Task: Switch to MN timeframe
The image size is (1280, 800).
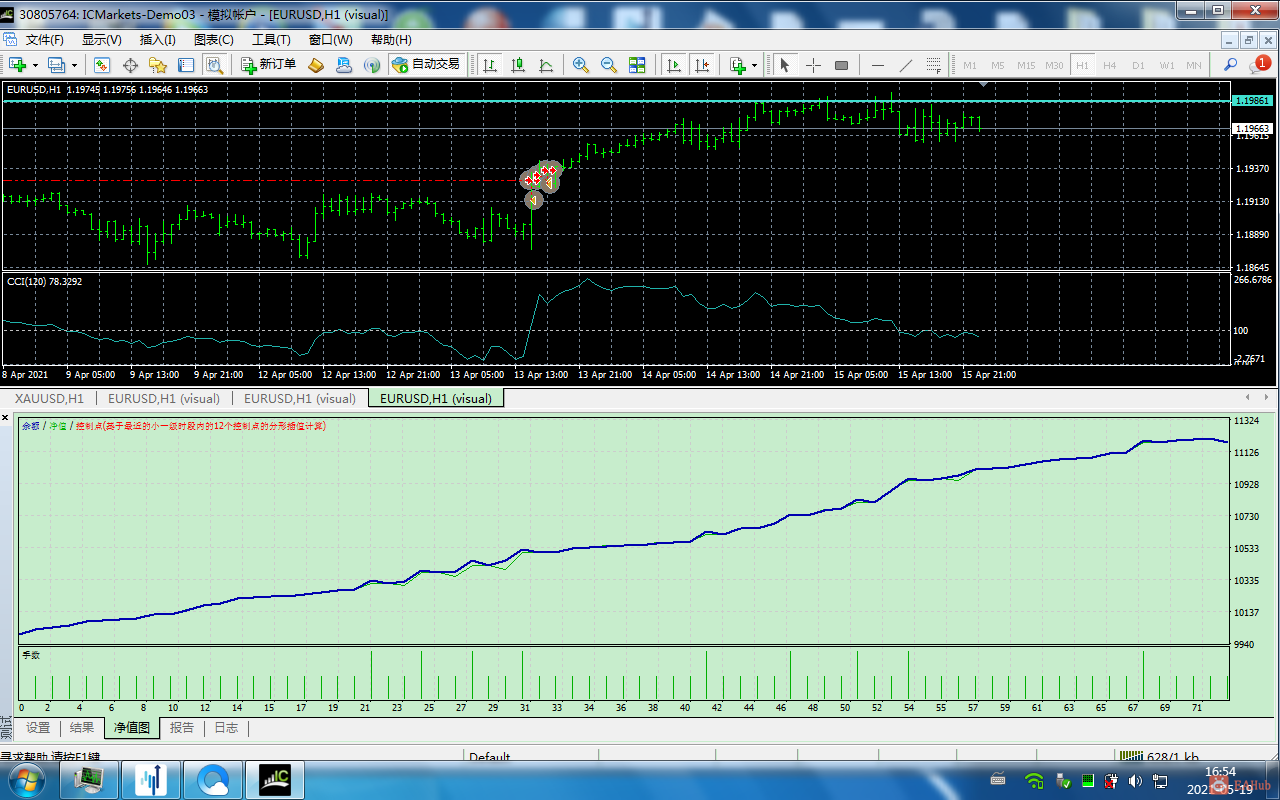Action: coord(1194,65)
